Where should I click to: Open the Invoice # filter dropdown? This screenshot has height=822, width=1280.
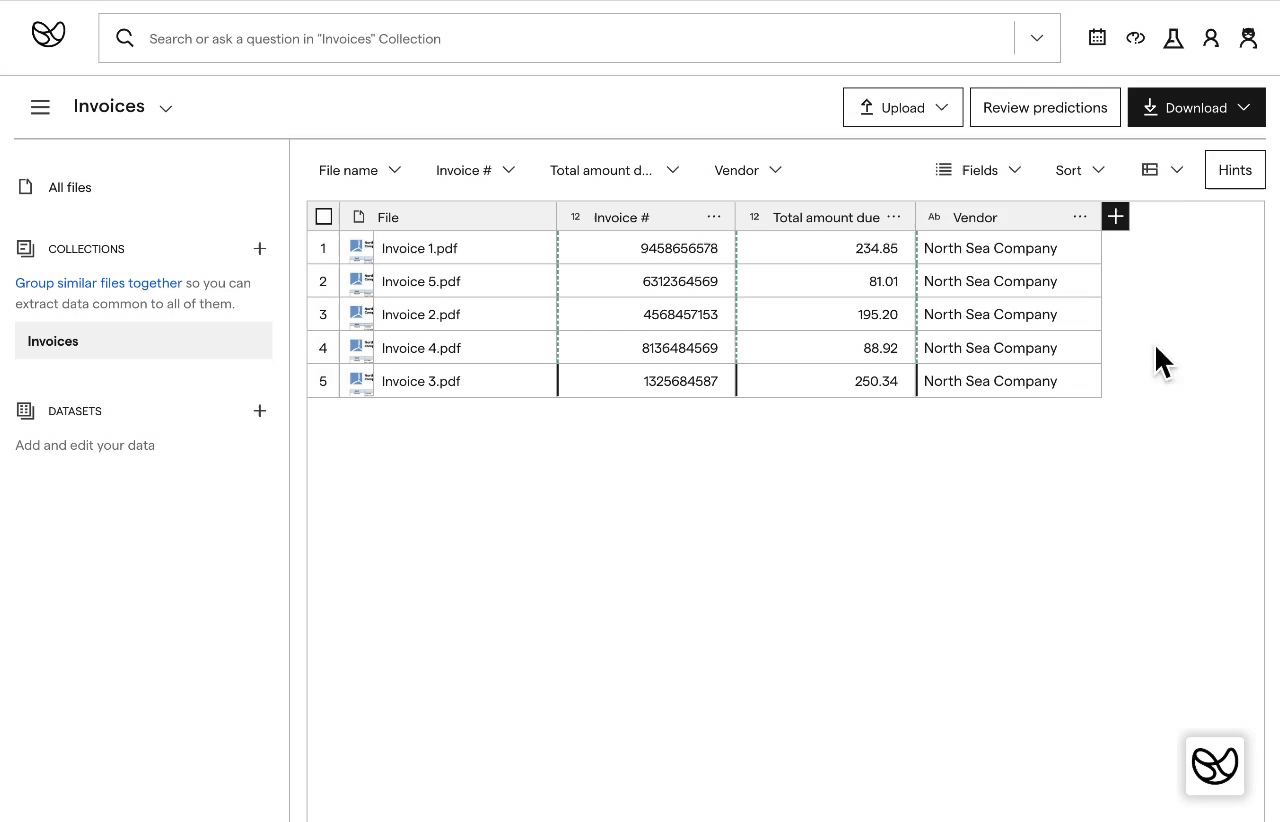476,170
